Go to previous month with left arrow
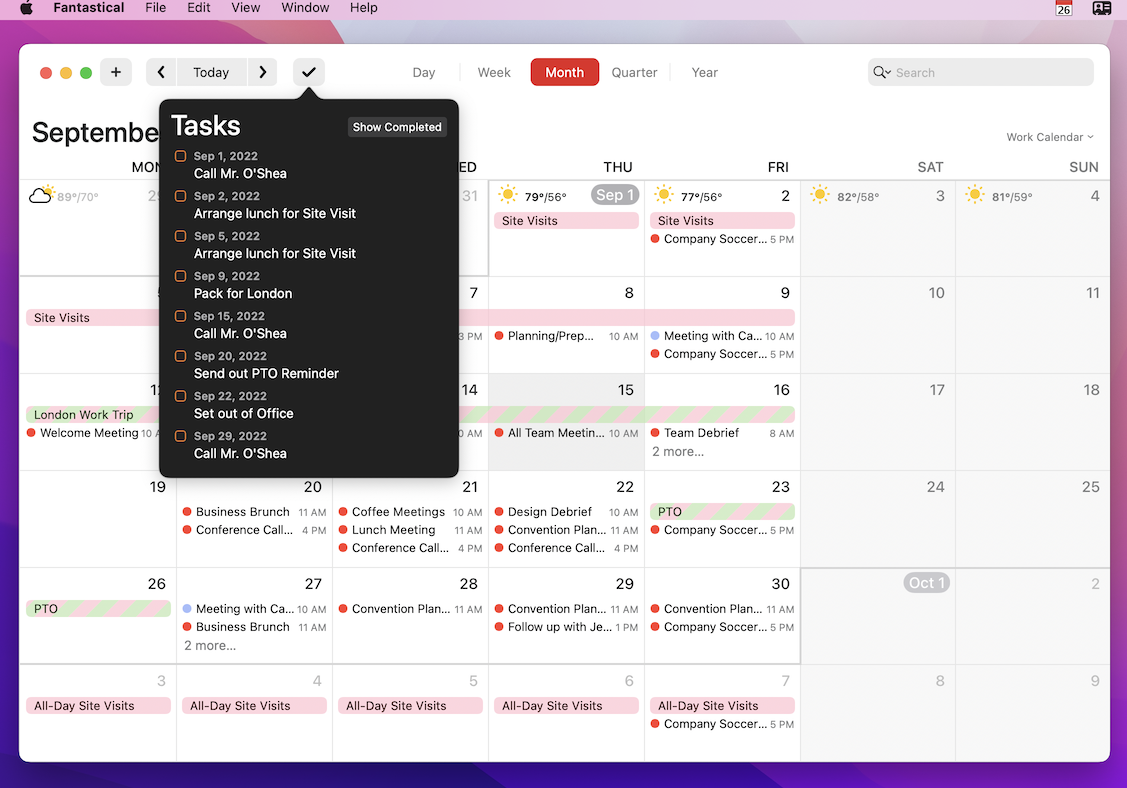This screenshot has width=1127, height=788. click(161, 72)
